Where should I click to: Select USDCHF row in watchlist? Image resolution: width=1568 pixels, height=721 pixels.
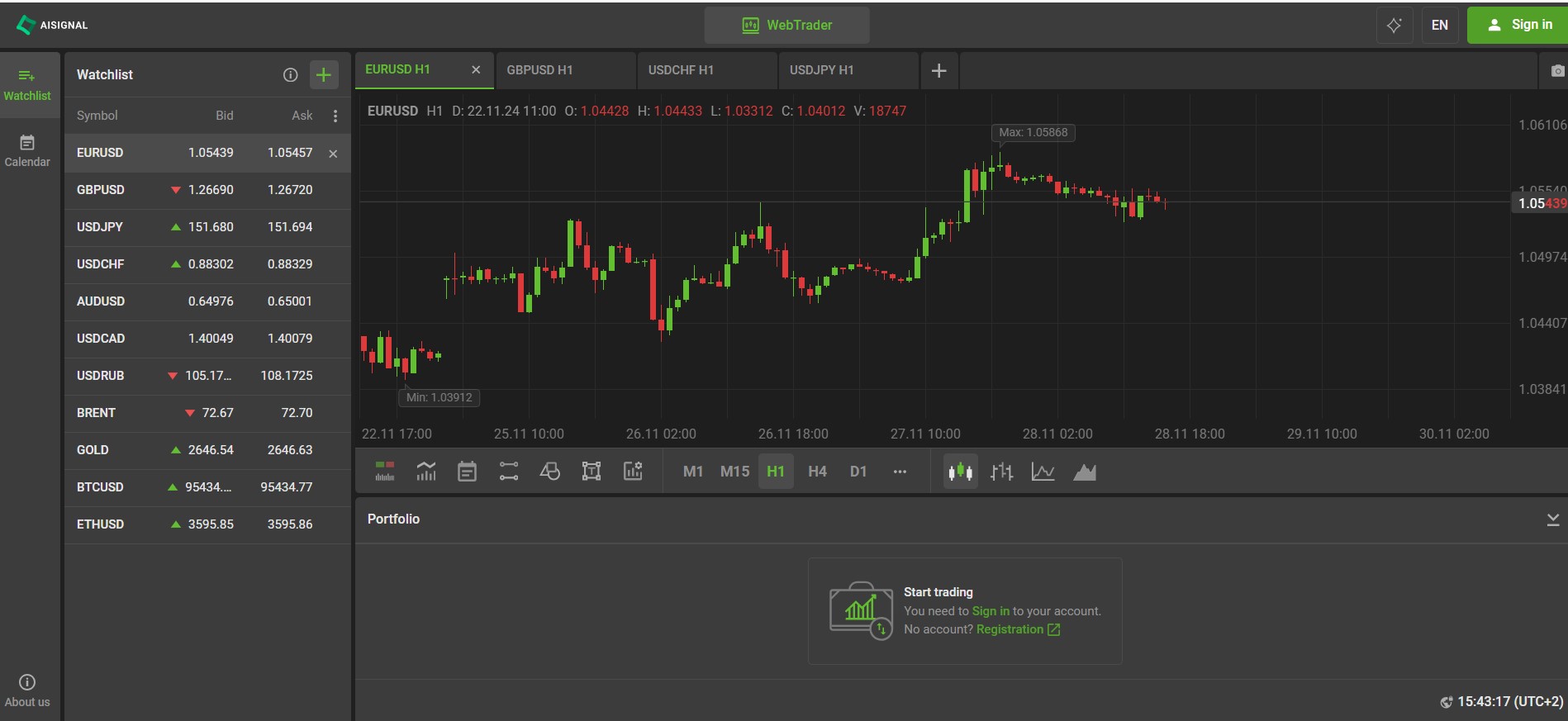coord(208,264)
